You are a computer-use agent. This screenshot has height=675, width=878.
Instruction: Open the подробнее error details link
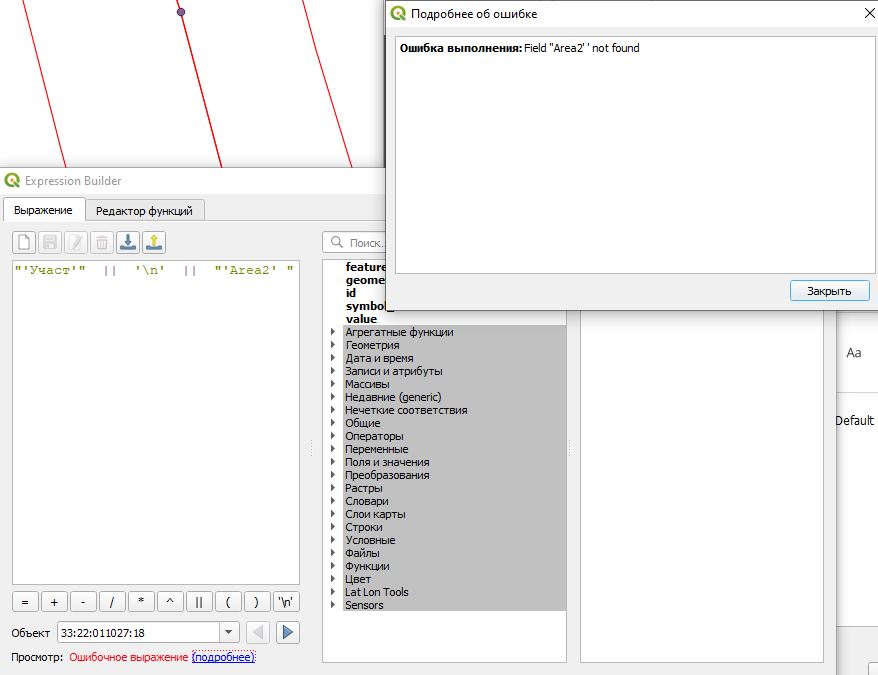click(x=223, y=657)
